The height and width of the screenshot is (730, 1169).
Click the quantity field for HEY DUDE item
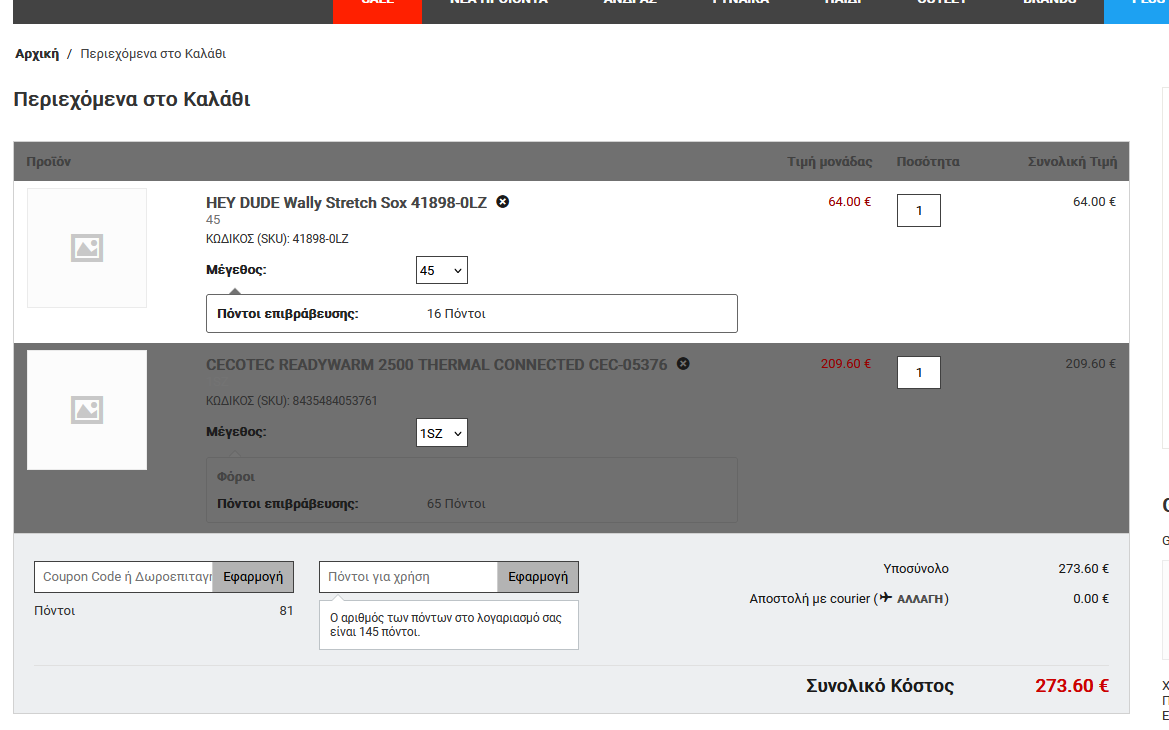tap(918, 210)
